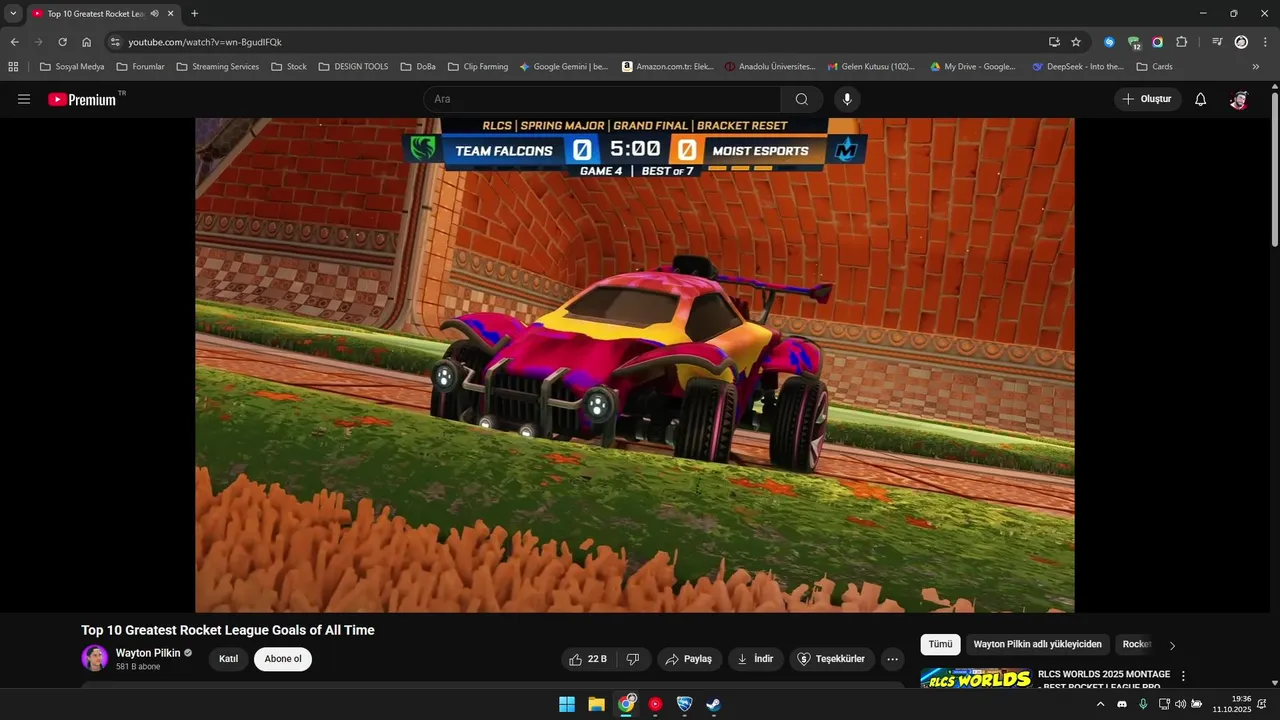Open the Gelen Kutusu Gmail bookmark
The height and width of the screenshot is (720, 1280).
(871, 67)
